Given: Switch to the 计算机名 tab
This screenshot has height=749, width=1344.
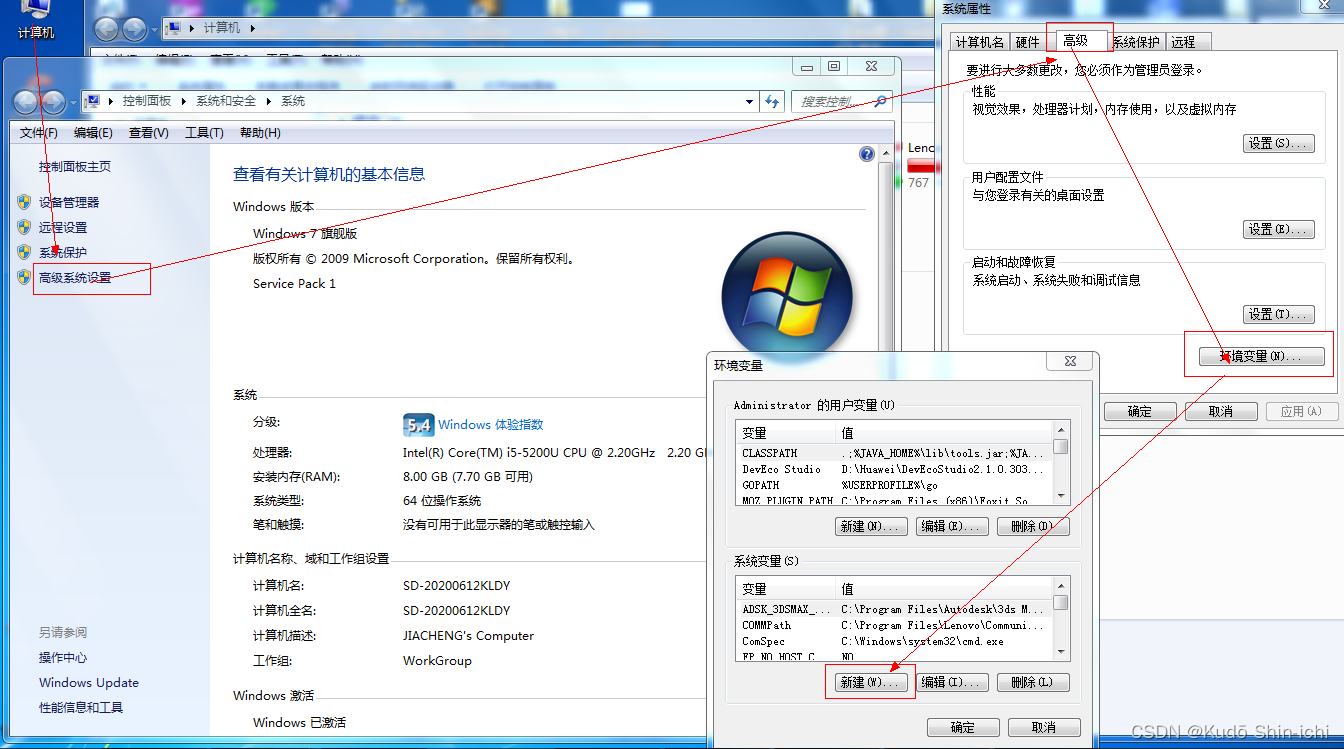Looking at the screenshot, I should [980, 42].
